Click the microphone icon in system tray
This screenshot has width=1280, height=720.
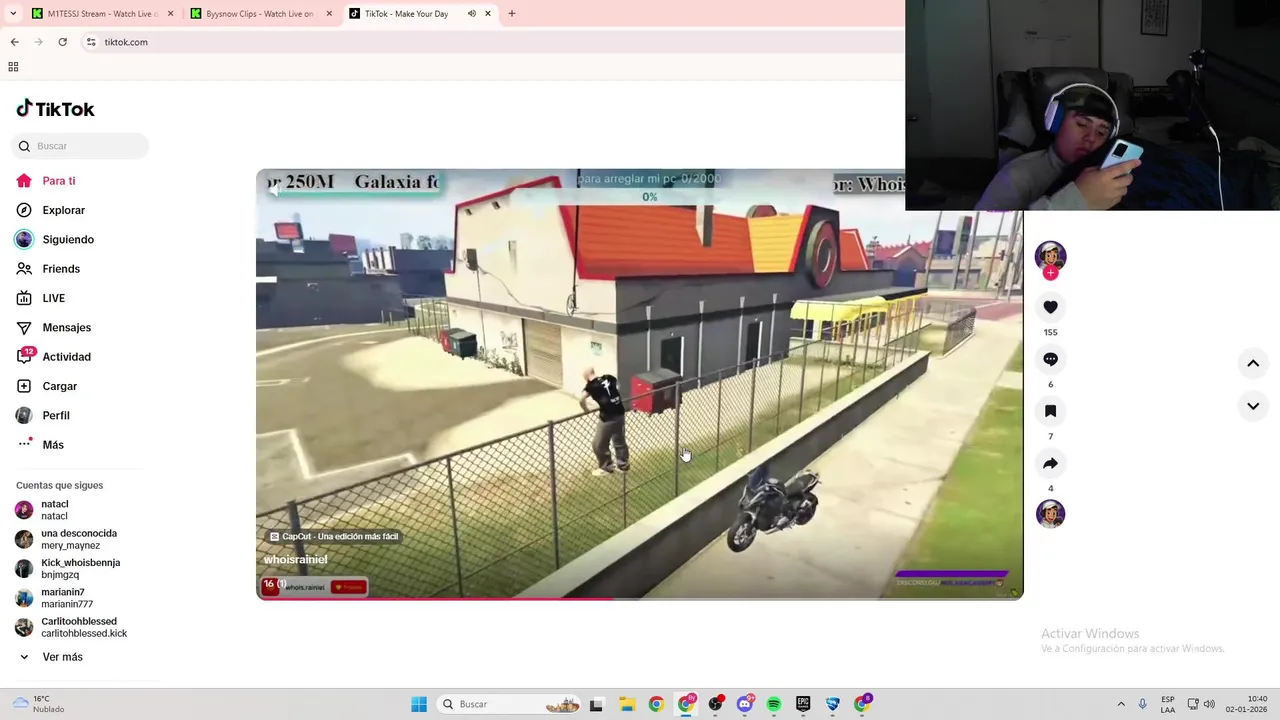pos(1143,704)
